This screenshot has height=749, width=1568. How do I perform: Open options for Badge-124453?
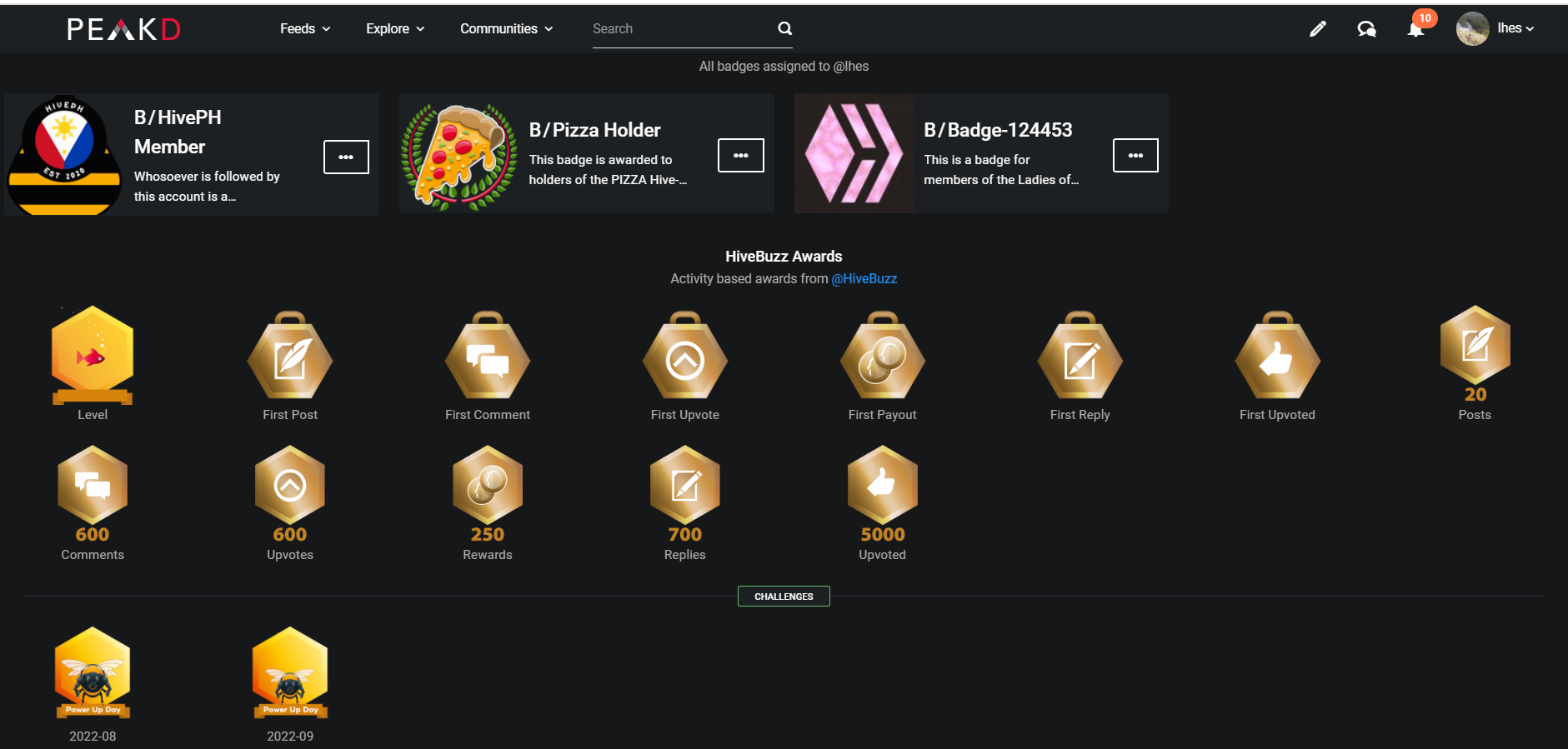point(1135,155)
